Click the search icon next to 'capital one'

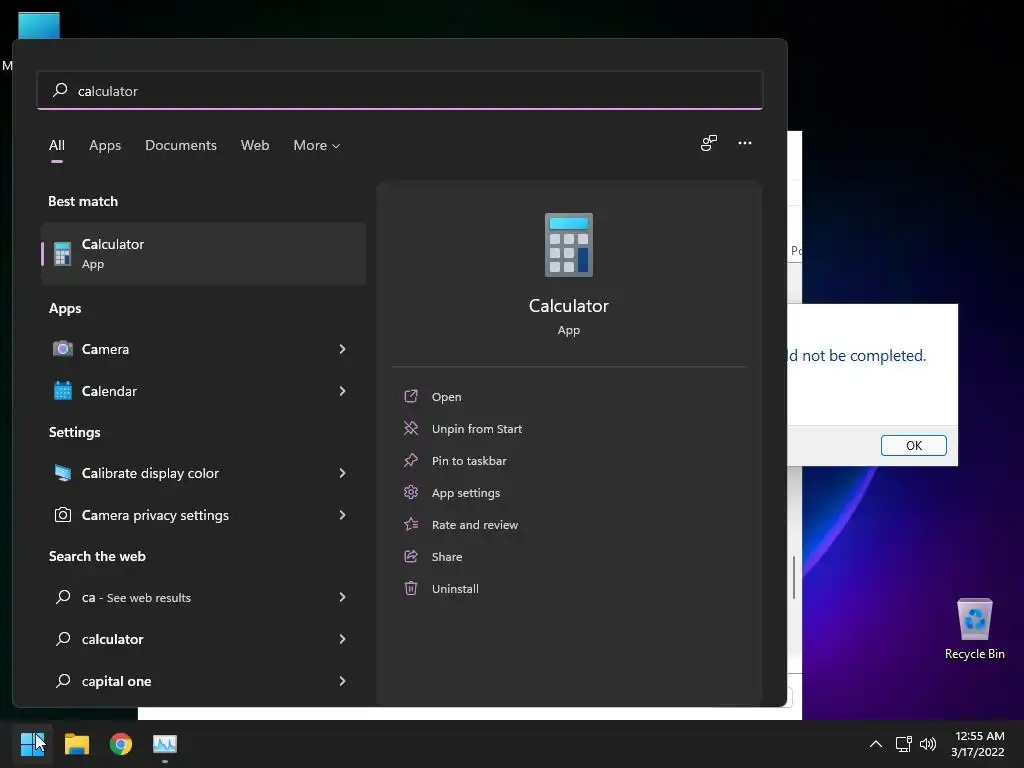coord(63,680)
